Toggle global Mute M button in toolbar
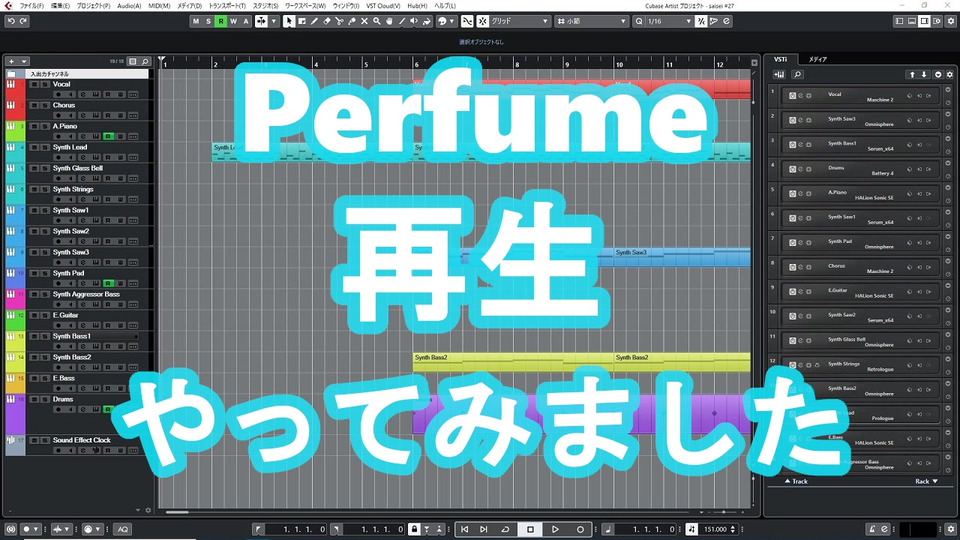Viewport: 960px width, 540px height. [196, 21]
